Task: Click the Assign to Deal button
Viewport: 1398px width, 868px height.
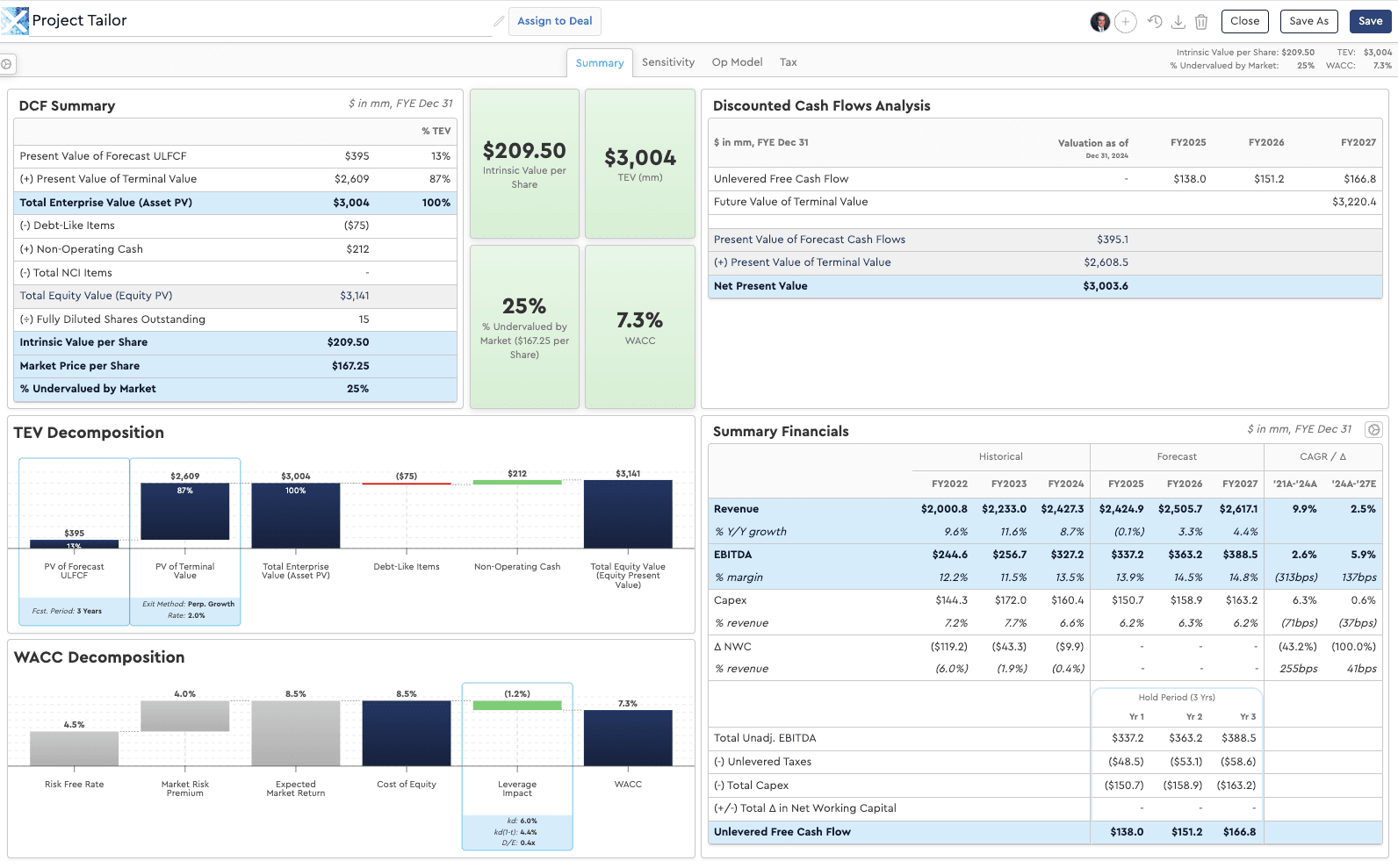Action: 554,21
